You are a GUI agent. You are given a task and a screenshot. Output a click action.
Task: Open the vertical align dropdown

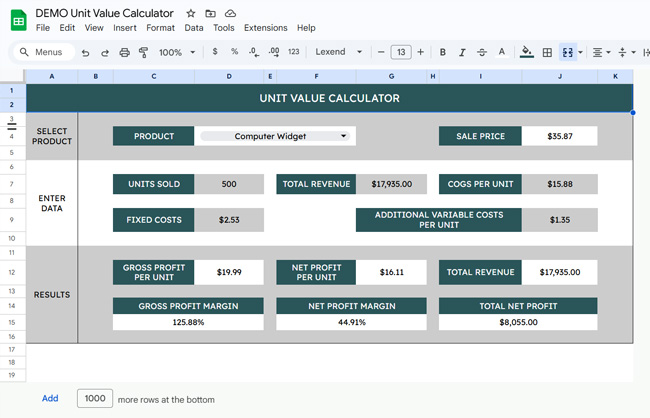[x=626, y=52]
